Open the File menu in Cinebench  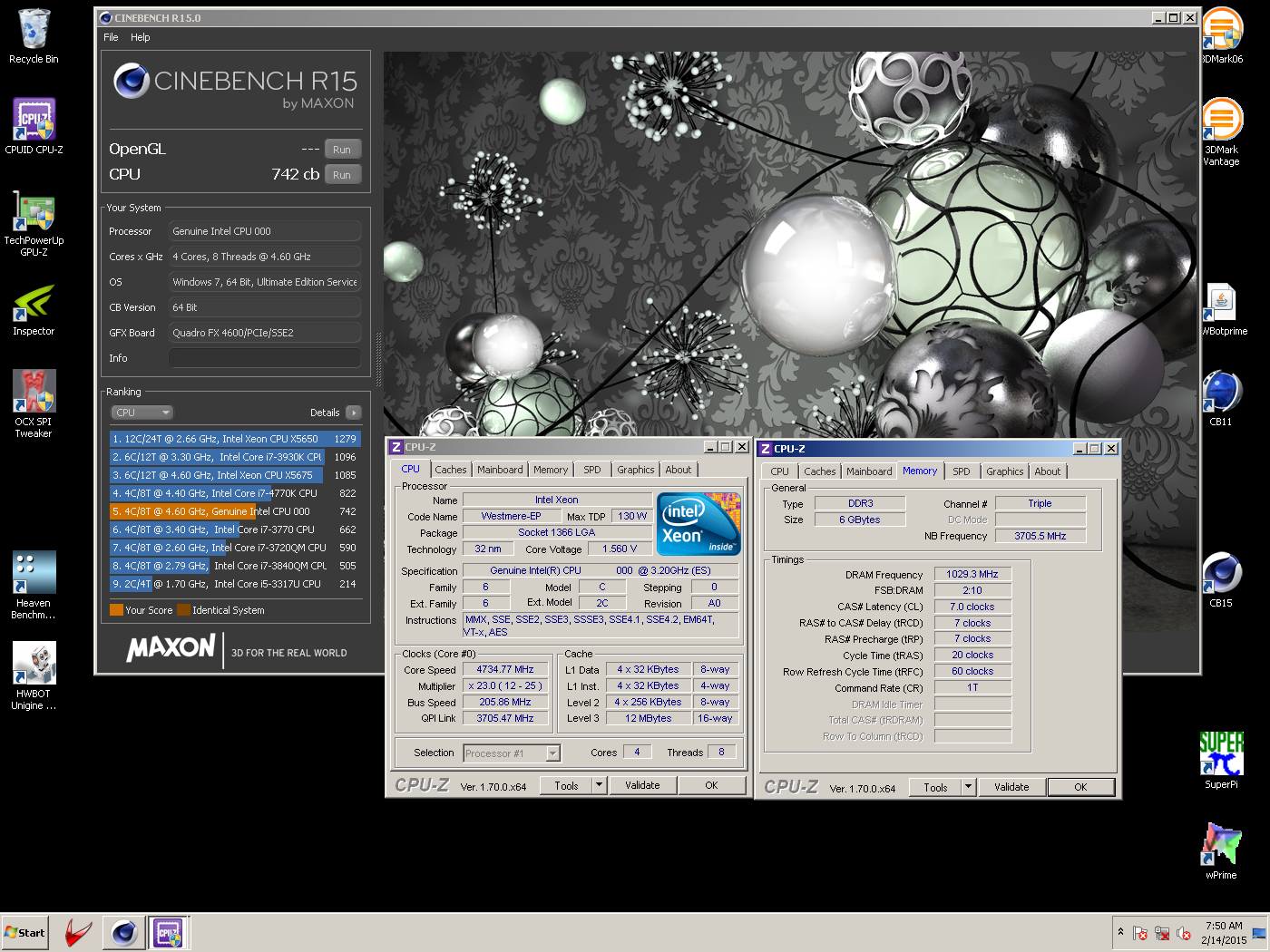[x=111, y=37]
